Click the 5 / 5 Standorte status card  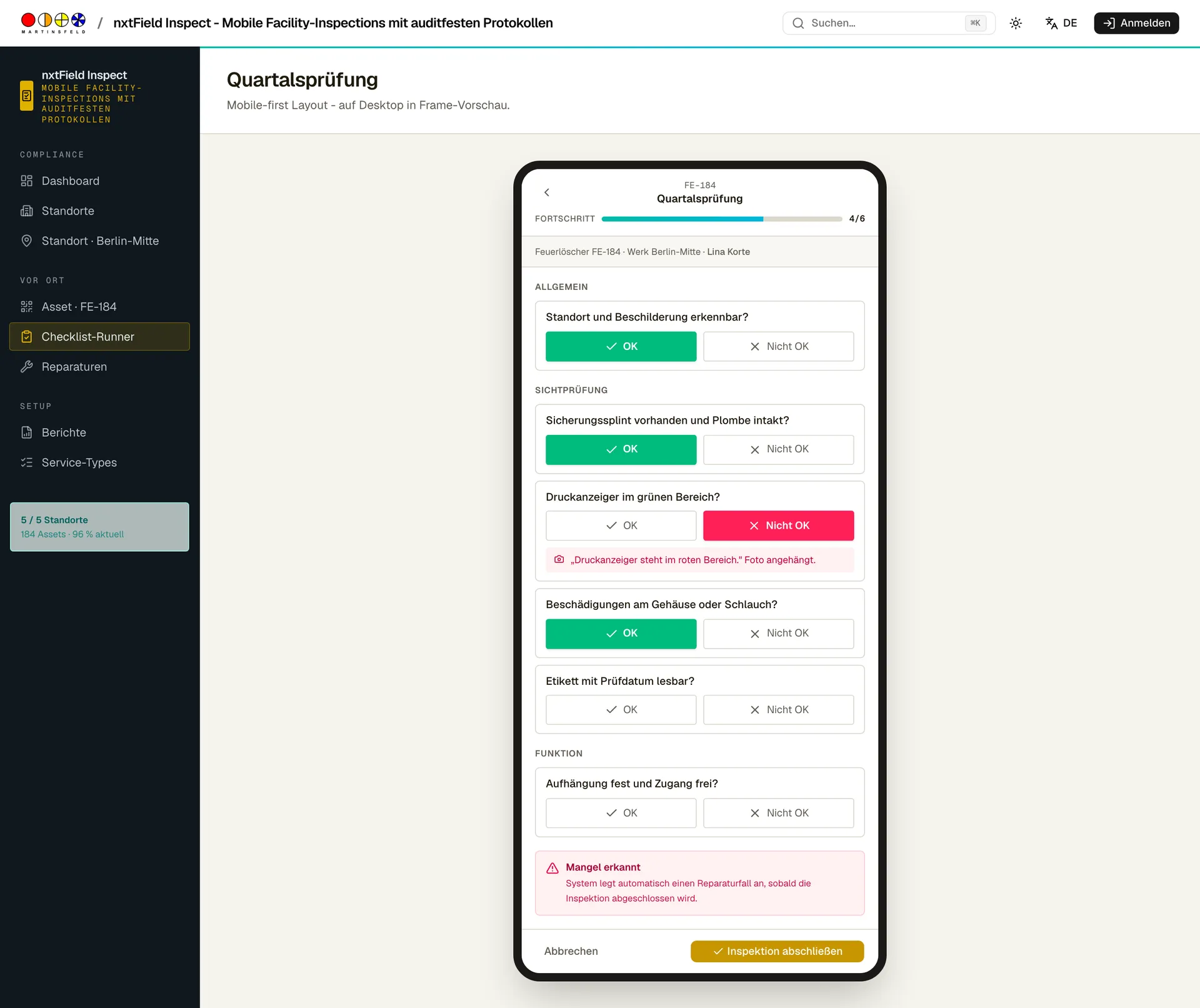coord(99,527)
